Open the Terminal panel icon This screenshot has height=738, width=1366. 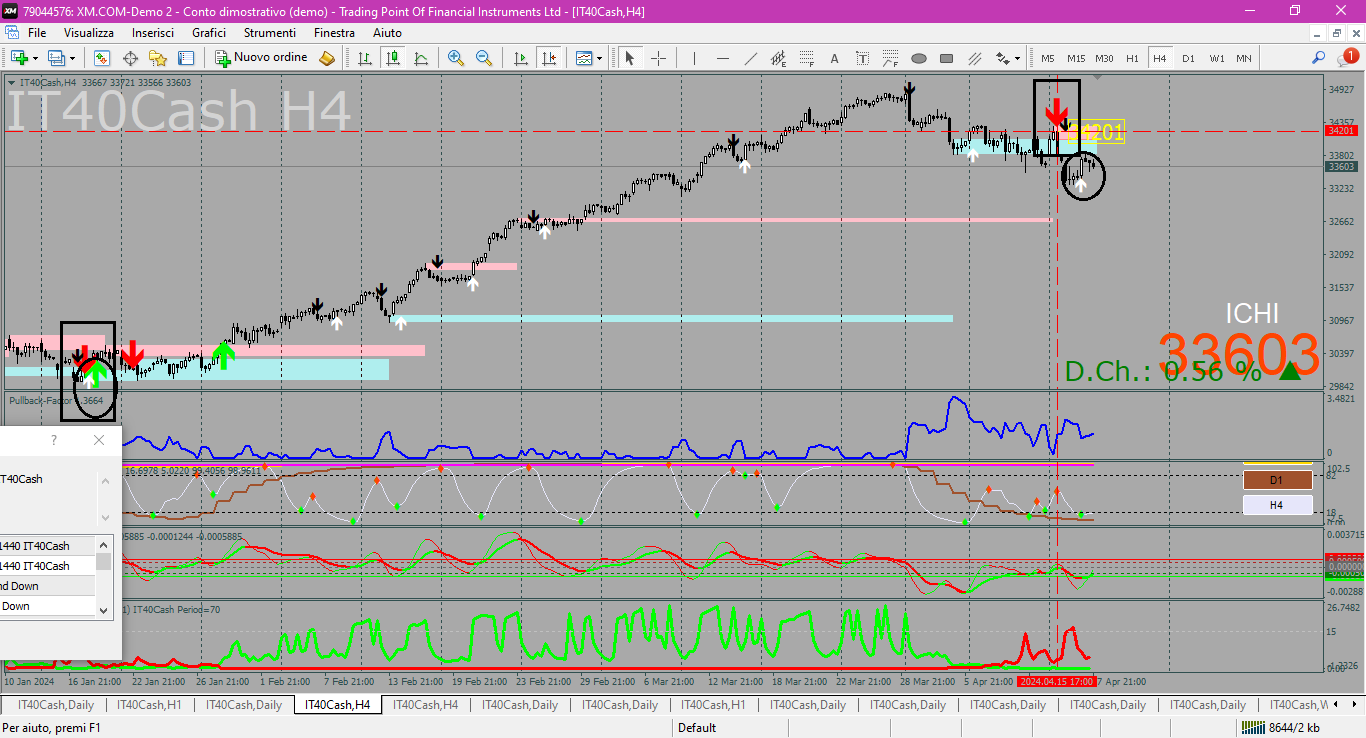point(186,58)
